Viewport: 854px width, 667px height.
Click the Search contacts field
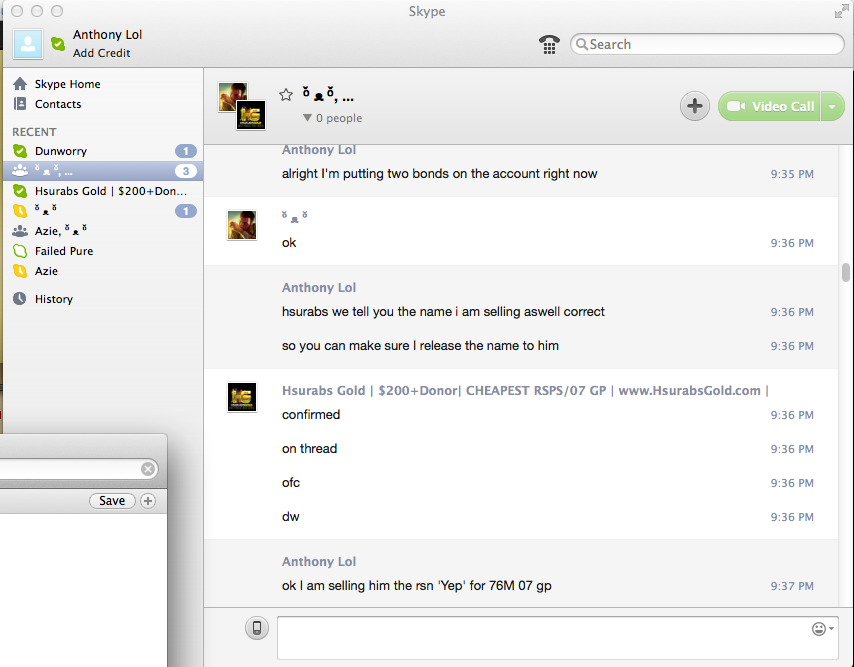707,44
